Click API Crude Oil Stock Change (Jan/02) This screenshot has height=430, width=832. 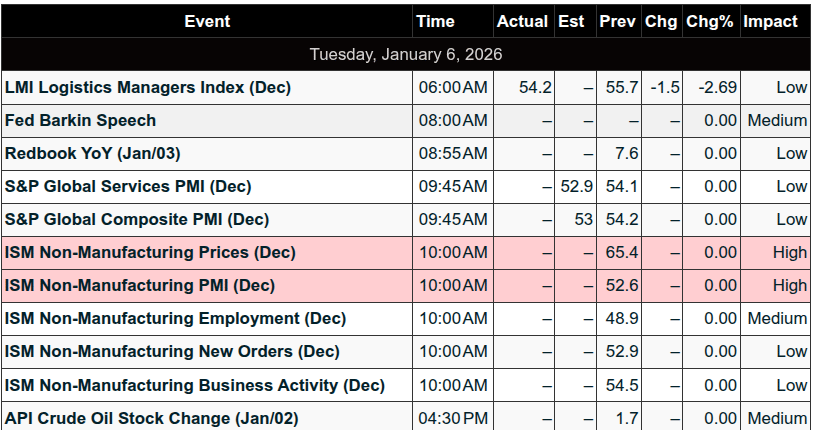point(152,418)
